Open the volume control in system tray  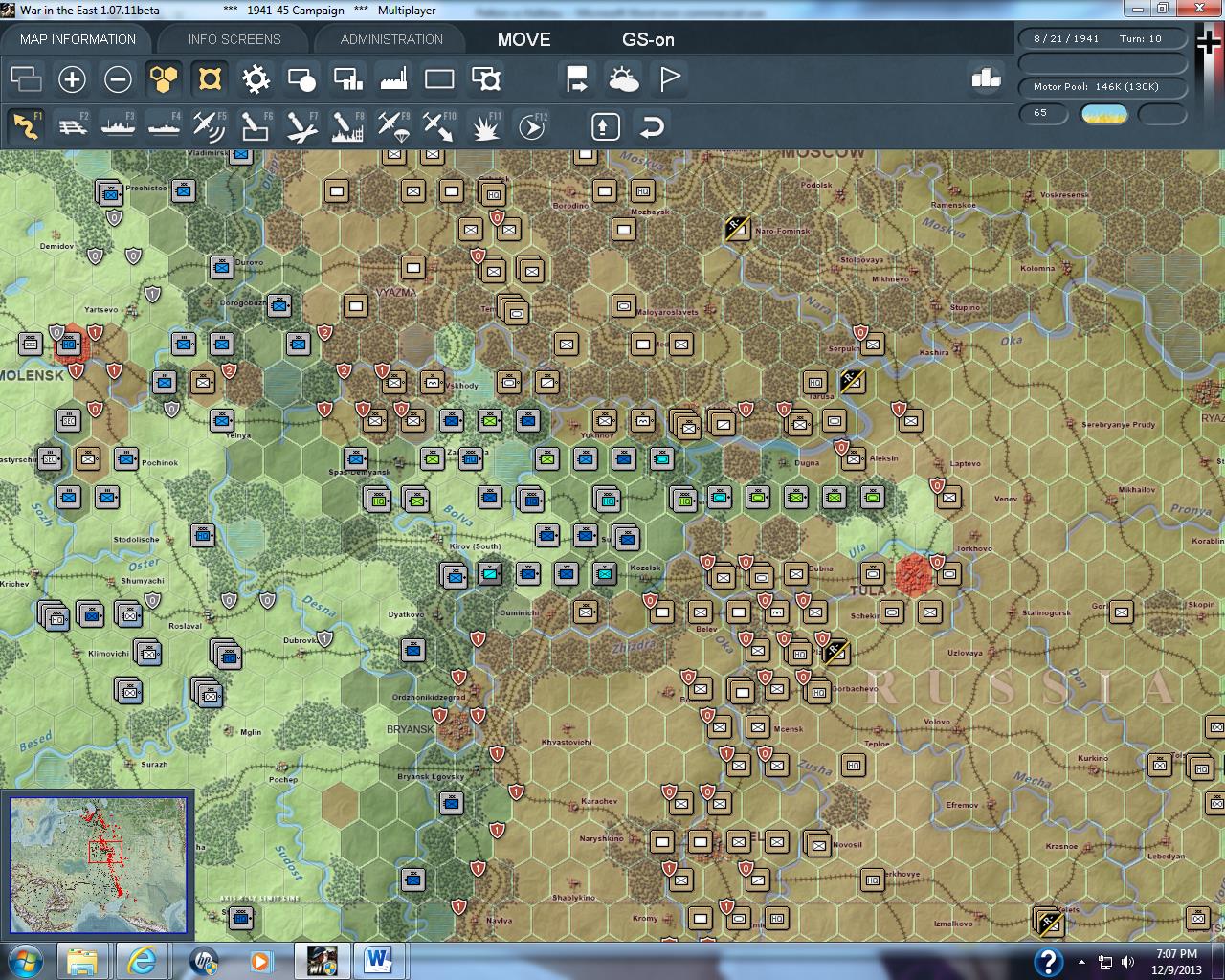coord(1127,962)
